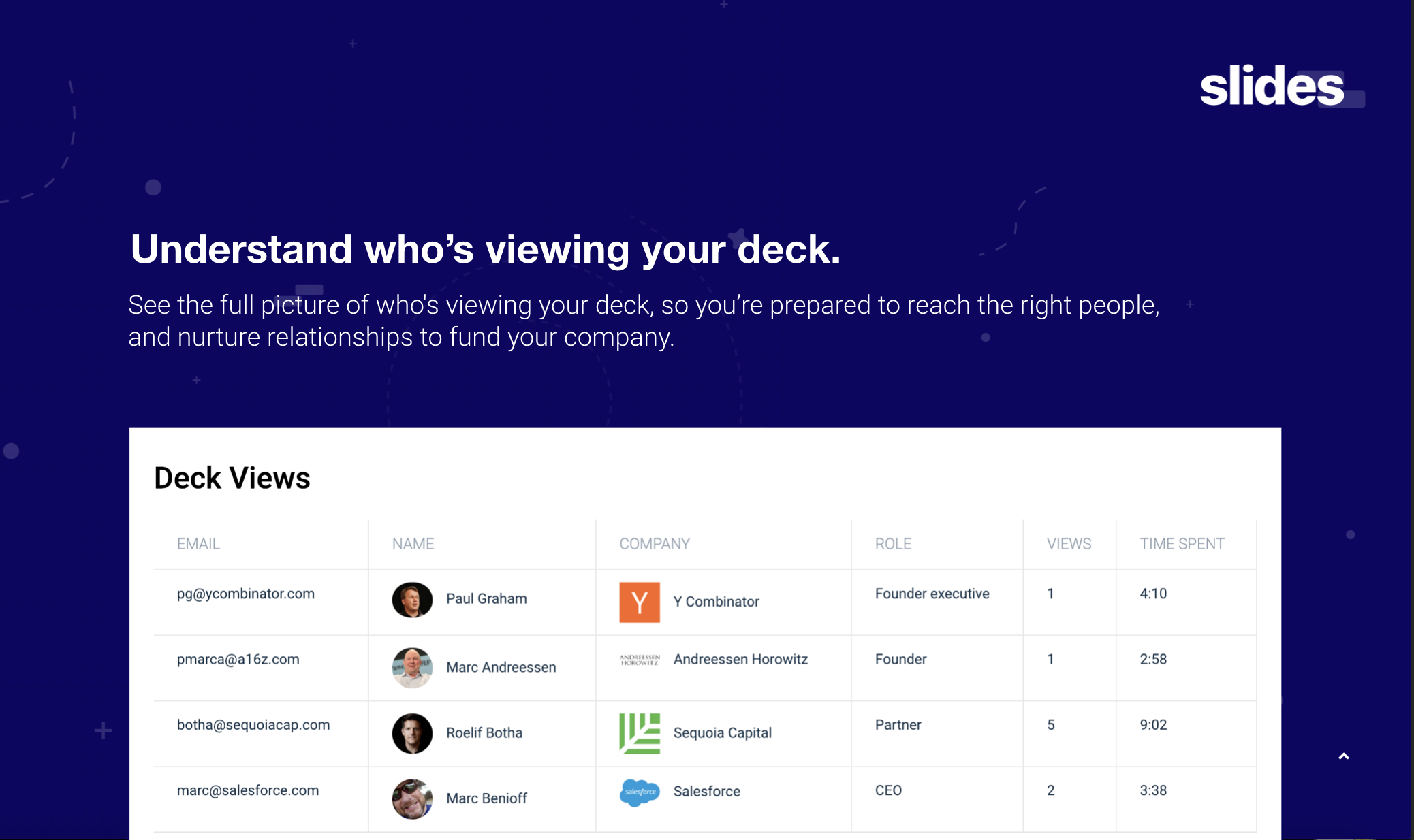Click the views count 1 for Paul Graham
Screen dimensions: 1414x840
click(1050, 594)
